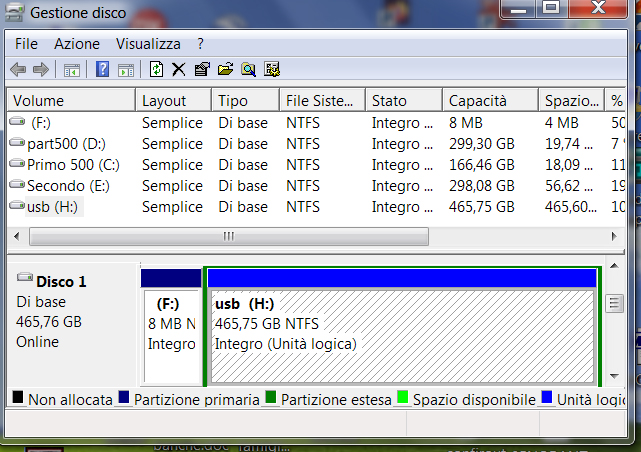This screenshot has height=452, width=641.
Task: Open the Help question mark icon
Action: [x=102, y=69]
